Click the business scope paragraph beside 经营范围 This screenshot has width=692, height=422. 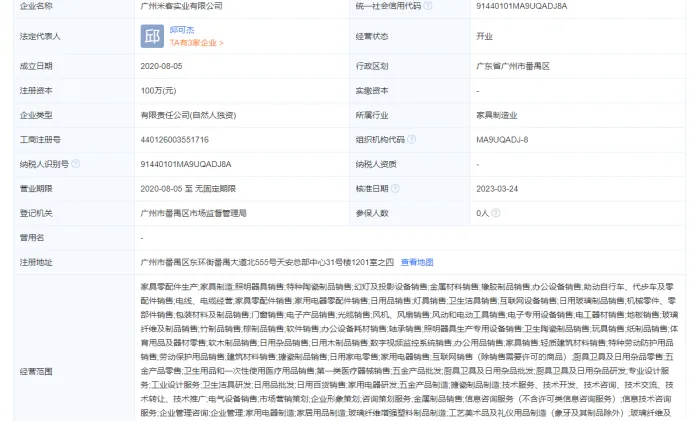[409, 350]
